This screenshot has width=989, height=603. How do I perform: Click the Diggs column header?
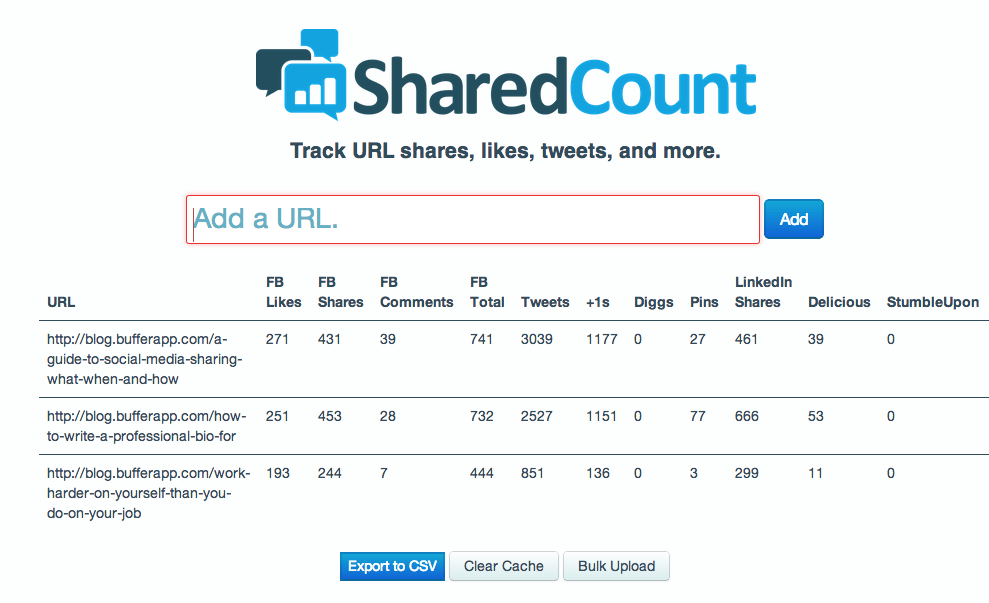point(652,302)
